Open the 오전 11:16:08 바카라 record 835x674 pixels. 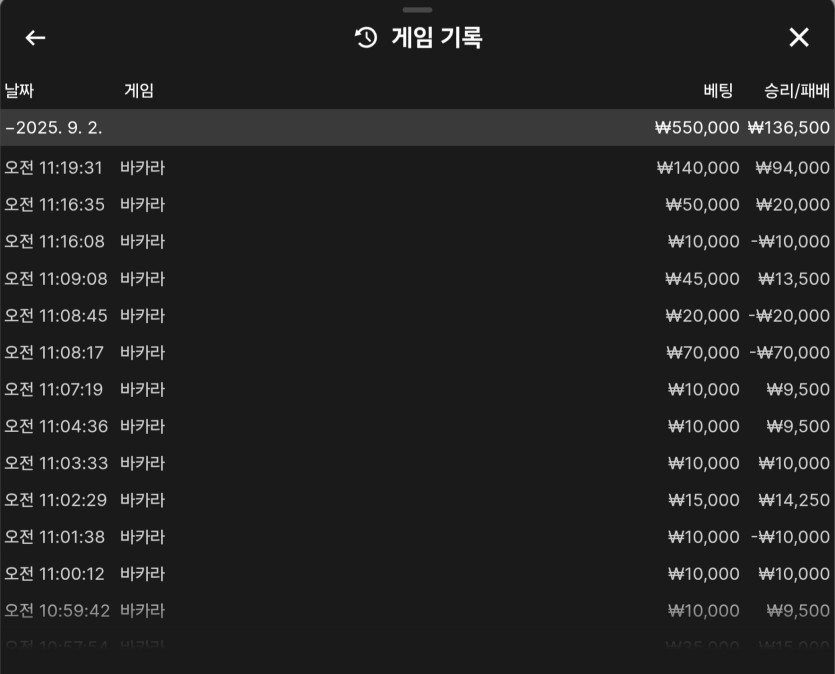tap(418, 242)
